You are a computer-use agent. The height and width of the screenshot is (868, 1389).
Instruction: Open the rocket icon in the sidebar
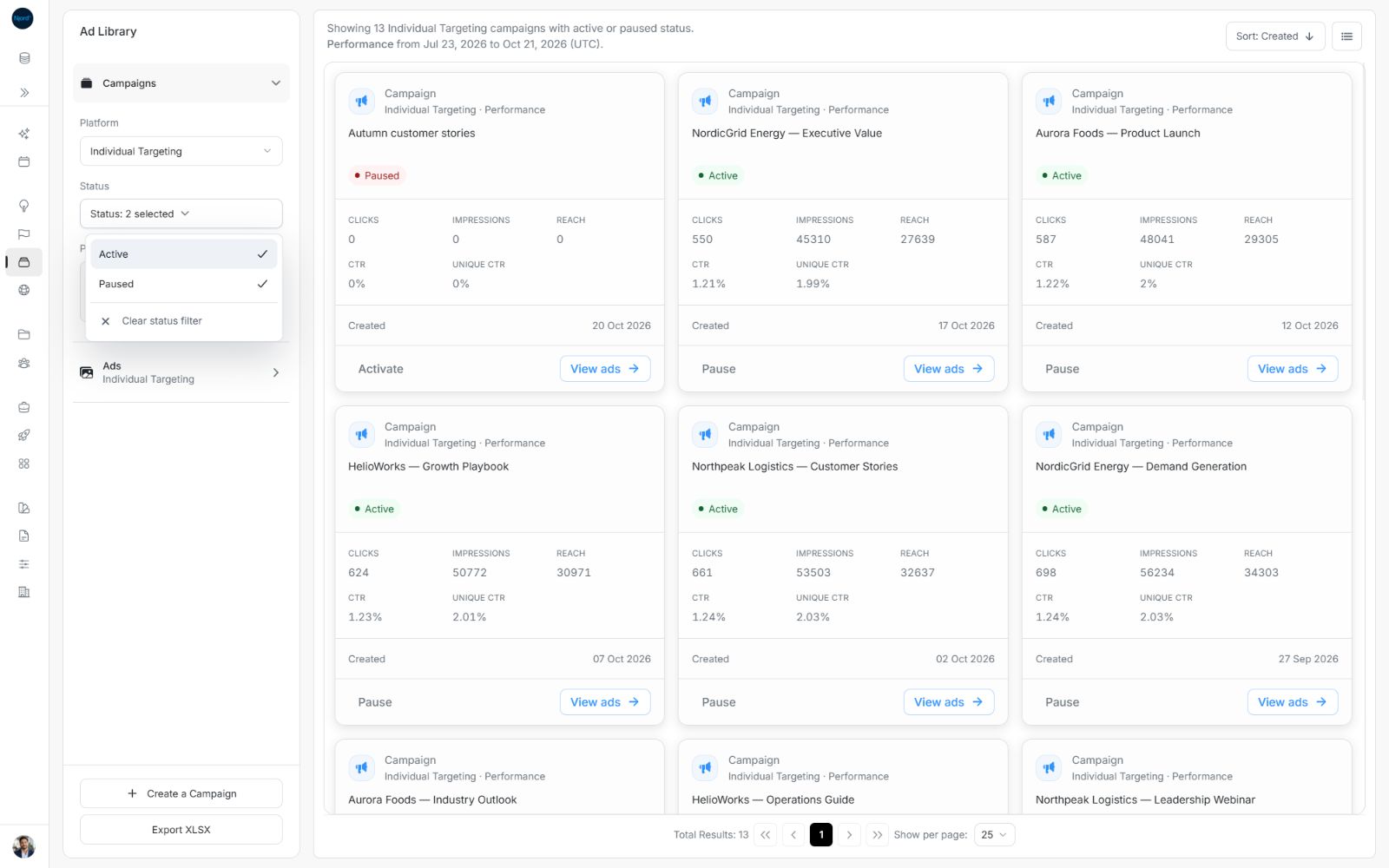[x=24, y=435]
